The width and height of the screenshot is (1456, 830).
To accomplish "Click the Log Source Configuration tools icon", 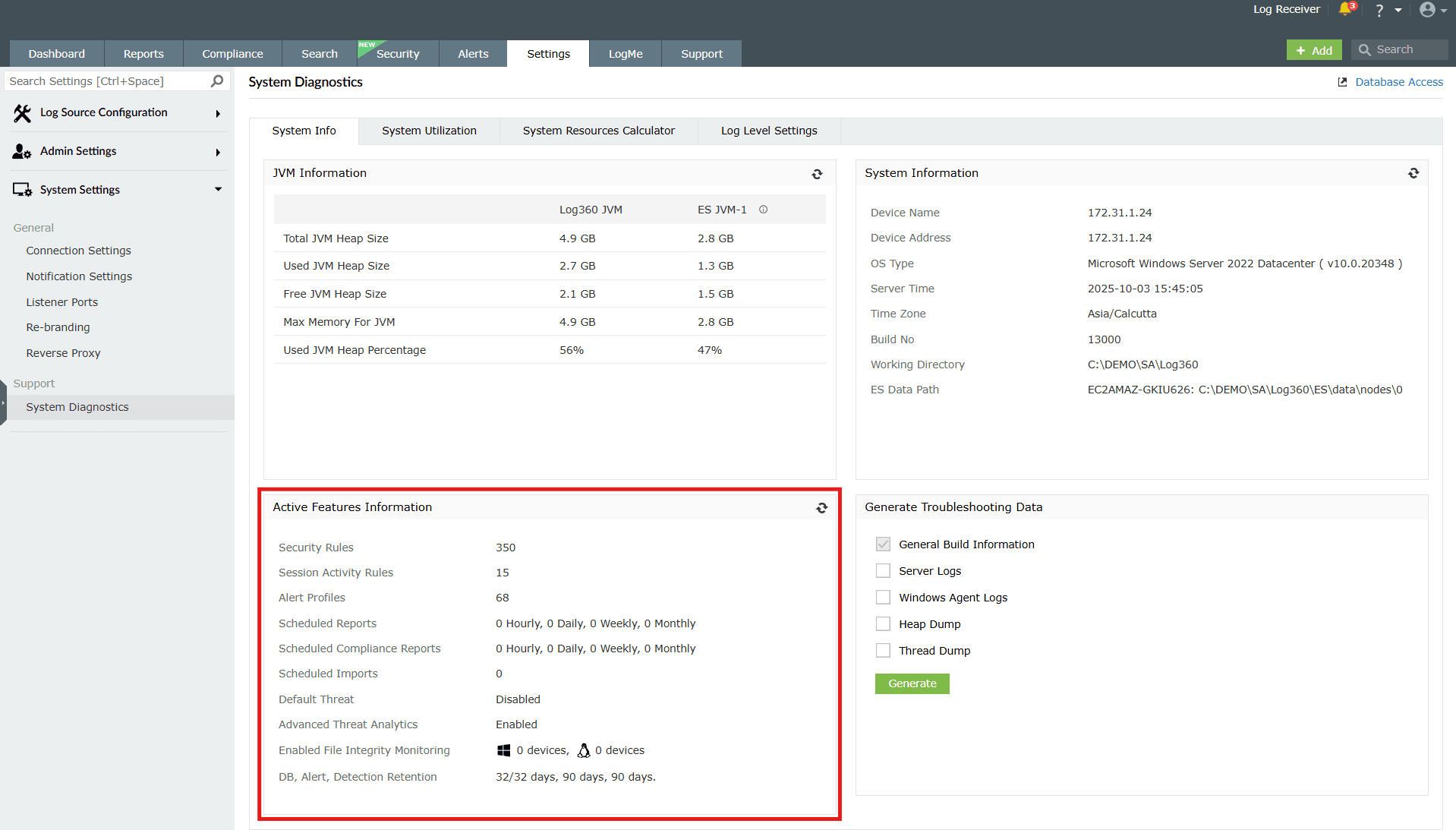I will pos(22,113).
